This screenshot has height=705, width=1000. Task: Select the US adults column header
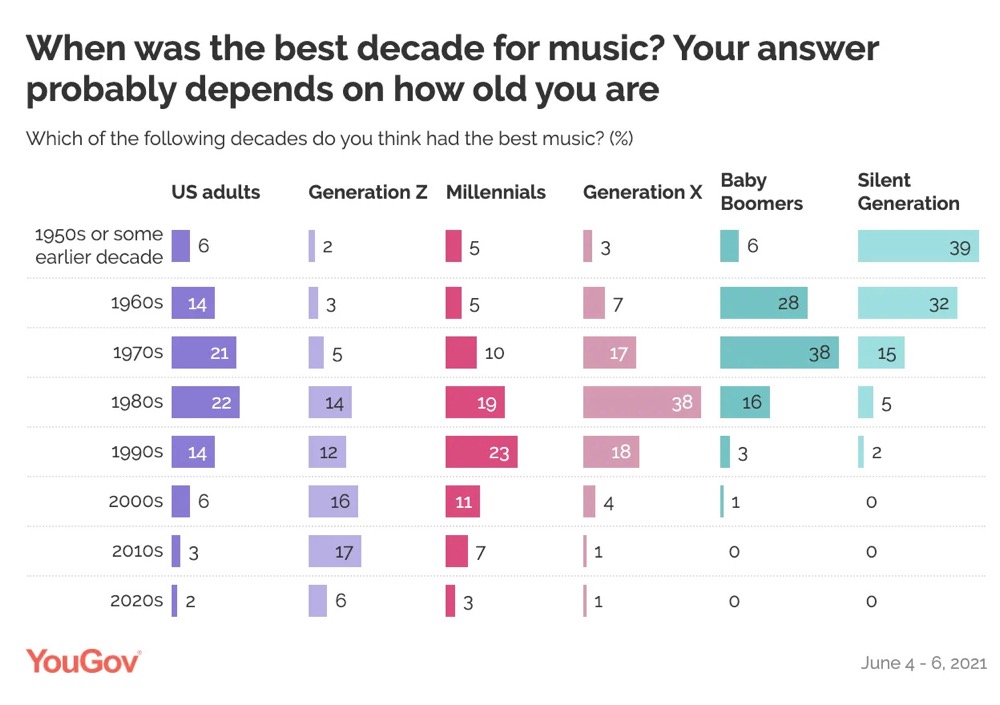[x=216, y=192]
